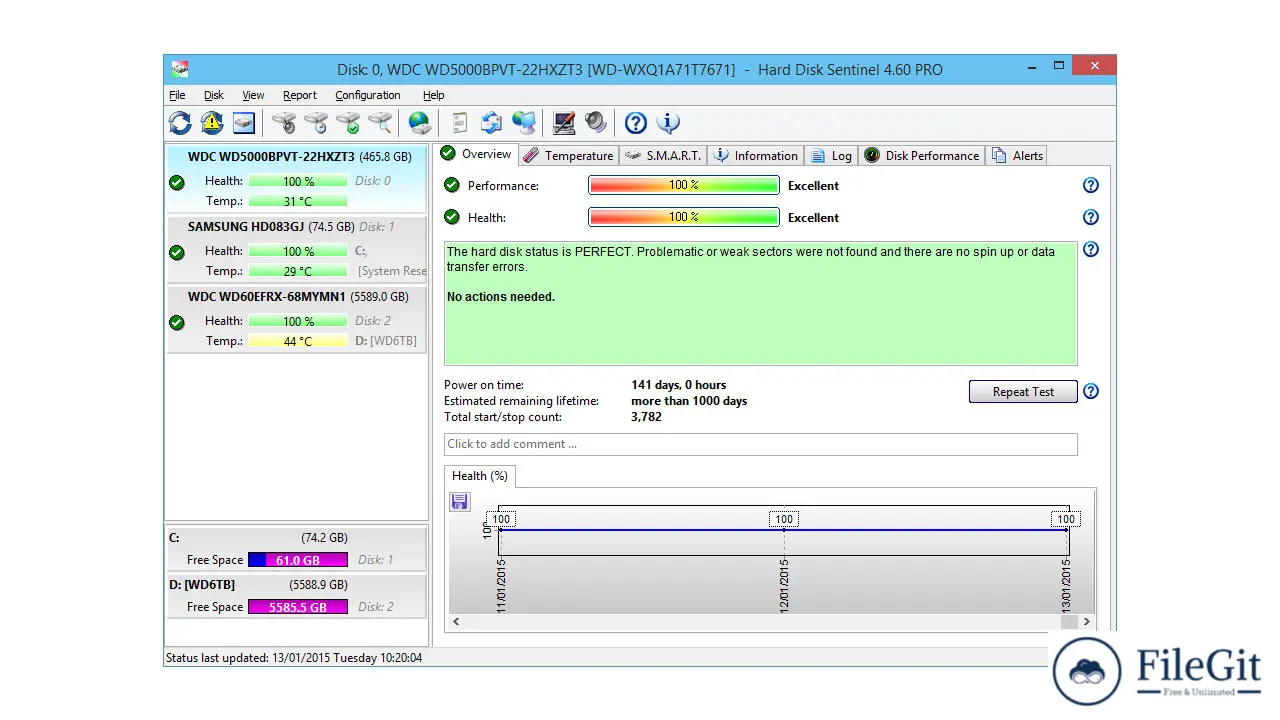Switch to the Temperature tab
The image size is (1280, 720).
[568, 155]
